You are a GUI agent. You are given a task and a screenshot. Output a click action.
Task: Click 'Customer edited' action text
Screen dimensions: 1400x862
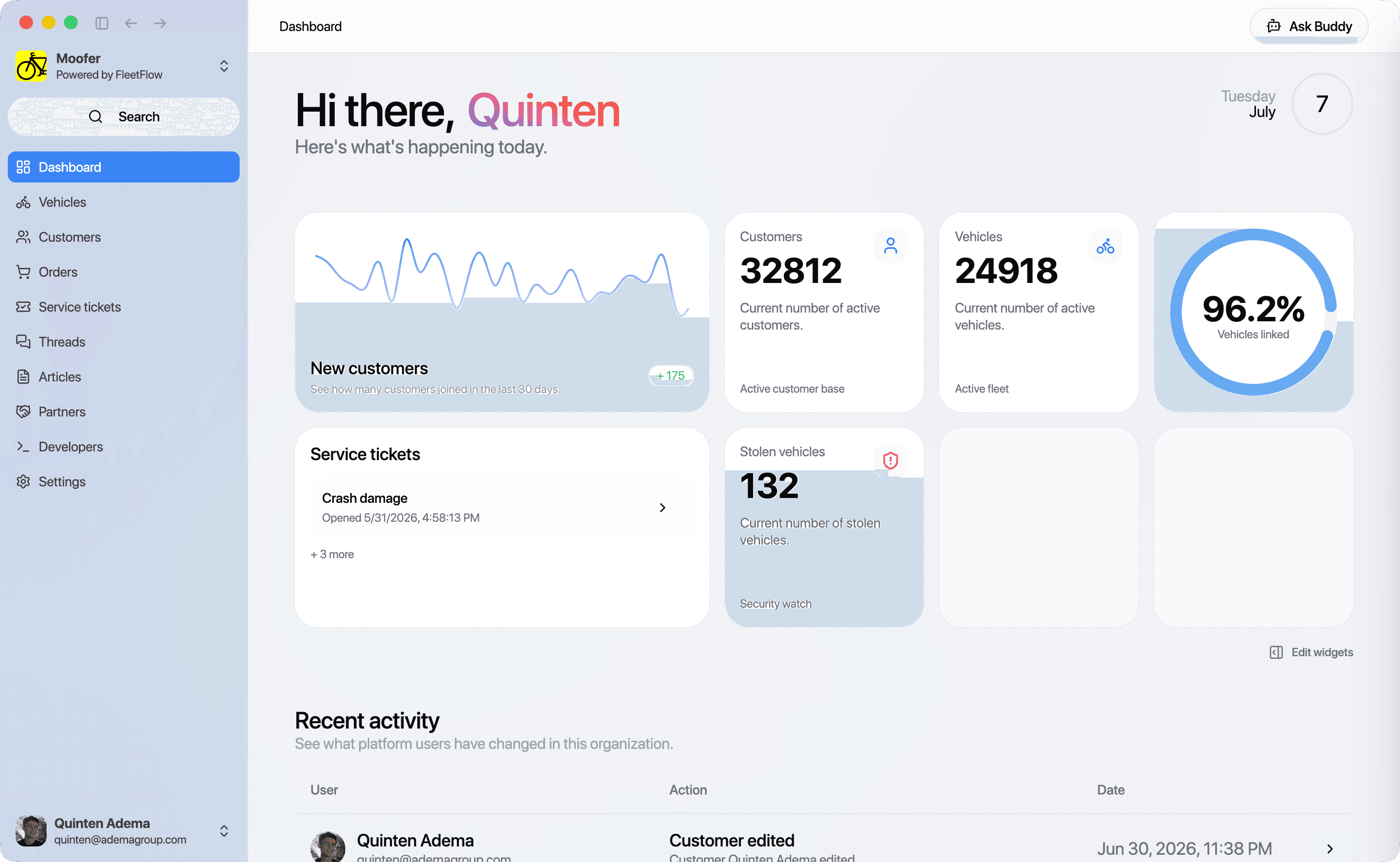732,840
